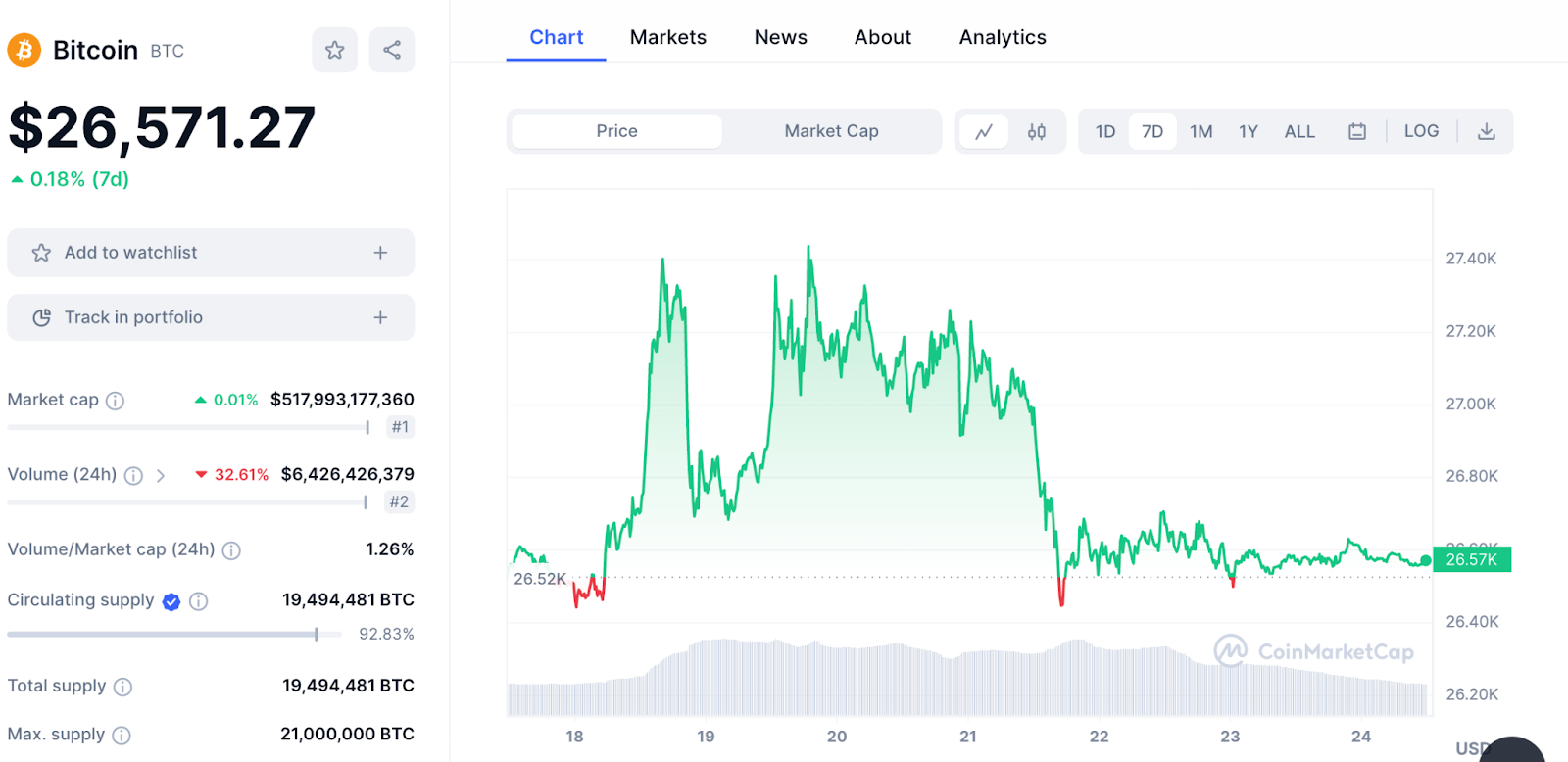Select Market Cap chart mode
1568x762 pixels.
coord(831,131)
